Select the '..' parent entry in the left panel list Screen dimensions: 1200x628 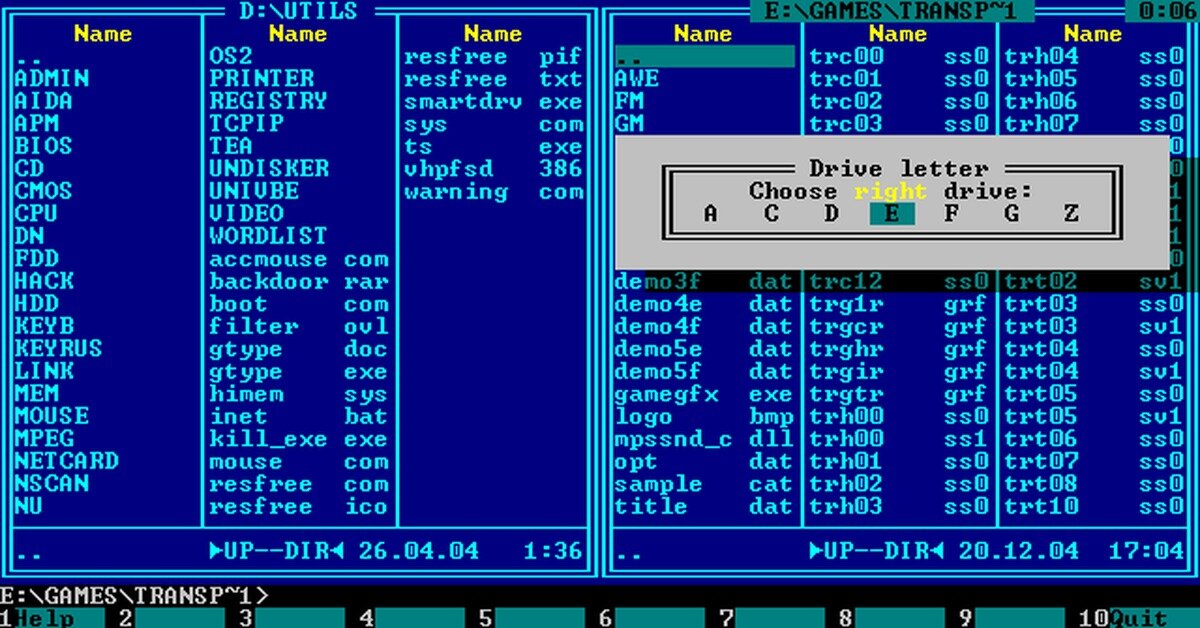tap(105, 56)
